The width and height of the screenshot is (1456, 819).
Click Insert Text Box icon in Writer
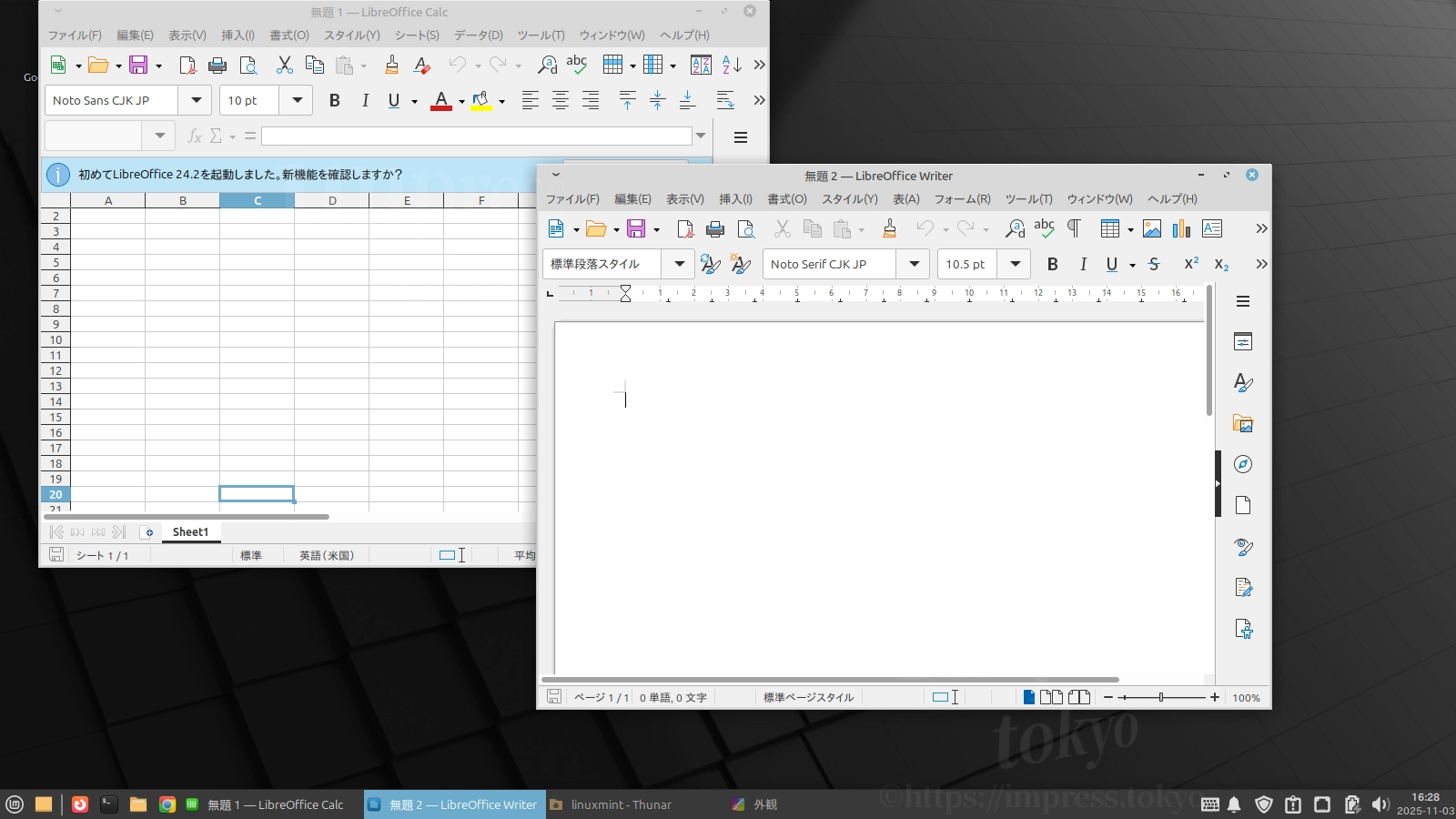click(x=1212, y=228)
